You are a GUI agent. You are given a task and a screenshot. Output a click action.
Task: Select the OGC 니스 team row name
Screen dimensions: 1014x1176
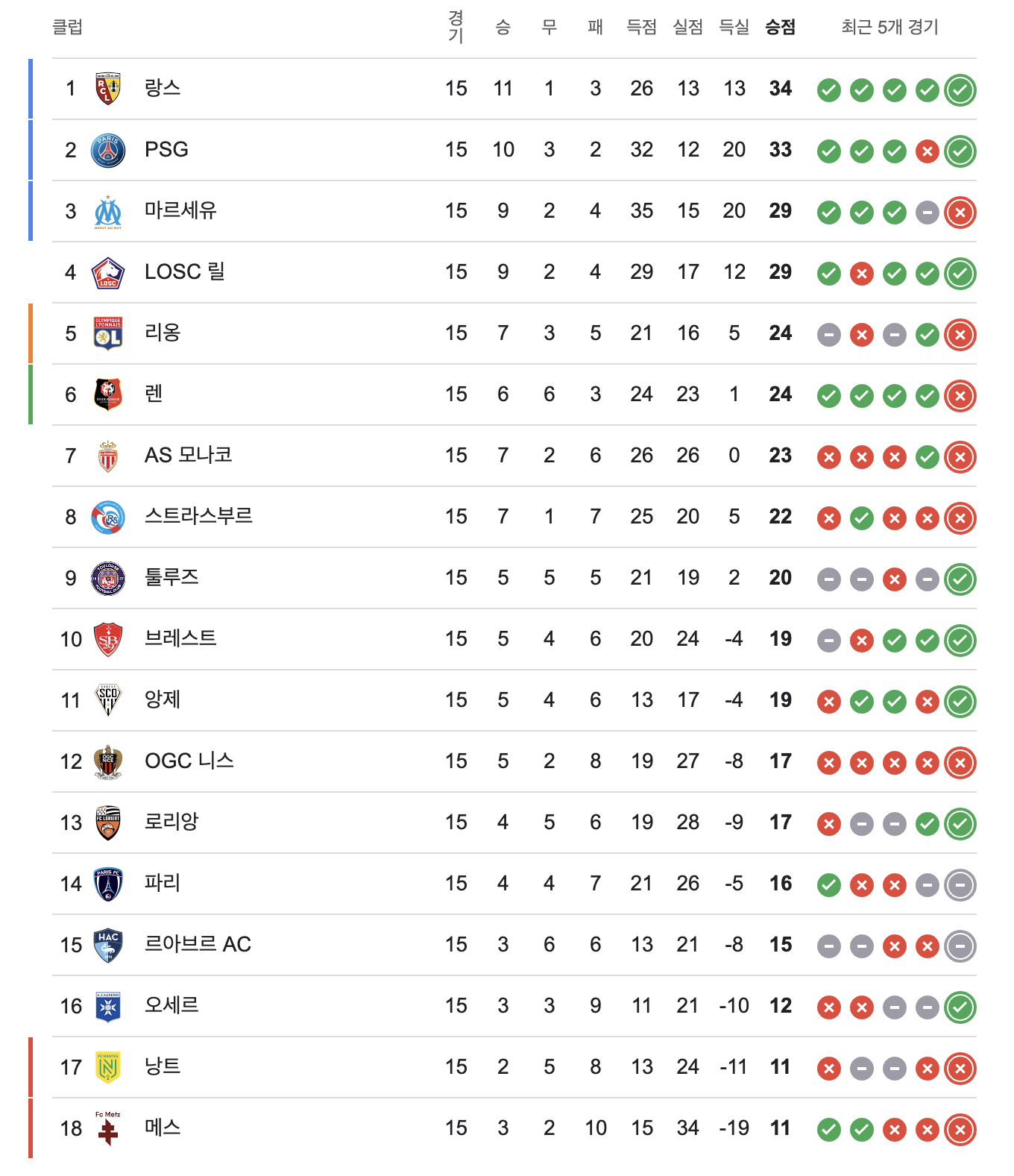(x=189, y=761)
